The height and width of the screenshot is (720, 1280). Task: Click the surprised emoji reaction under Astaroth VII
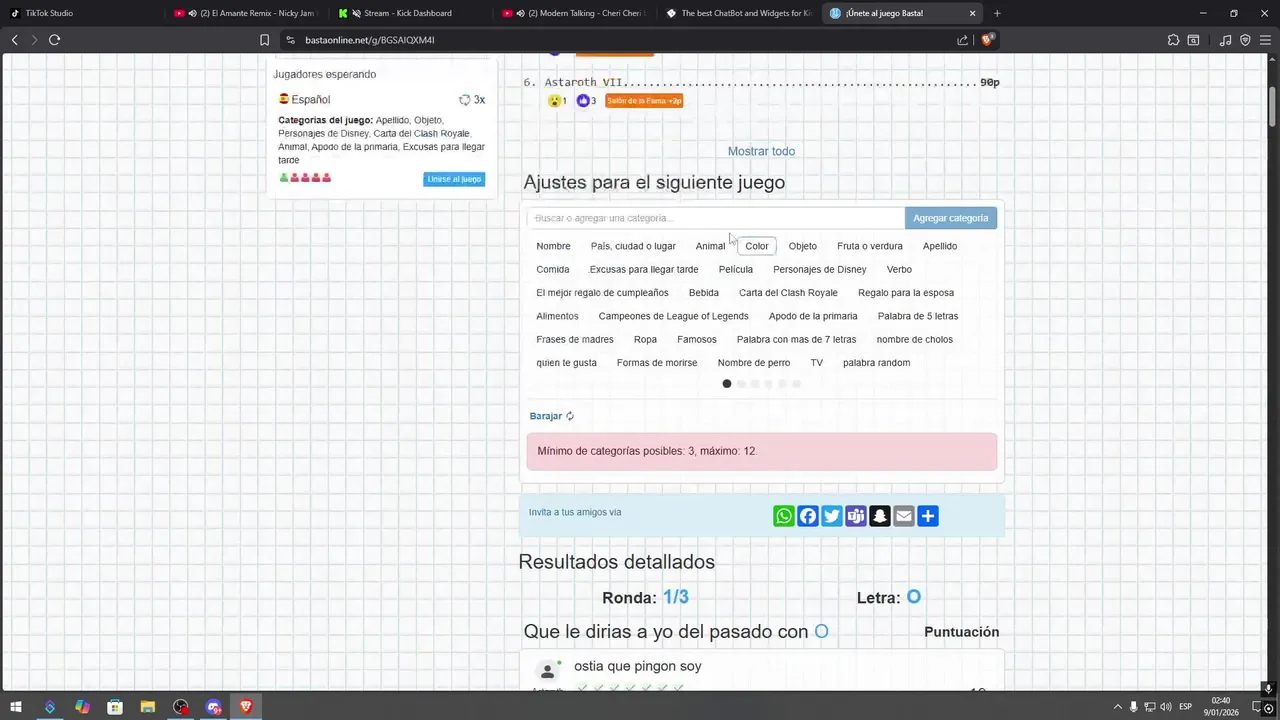pos(554,100)
